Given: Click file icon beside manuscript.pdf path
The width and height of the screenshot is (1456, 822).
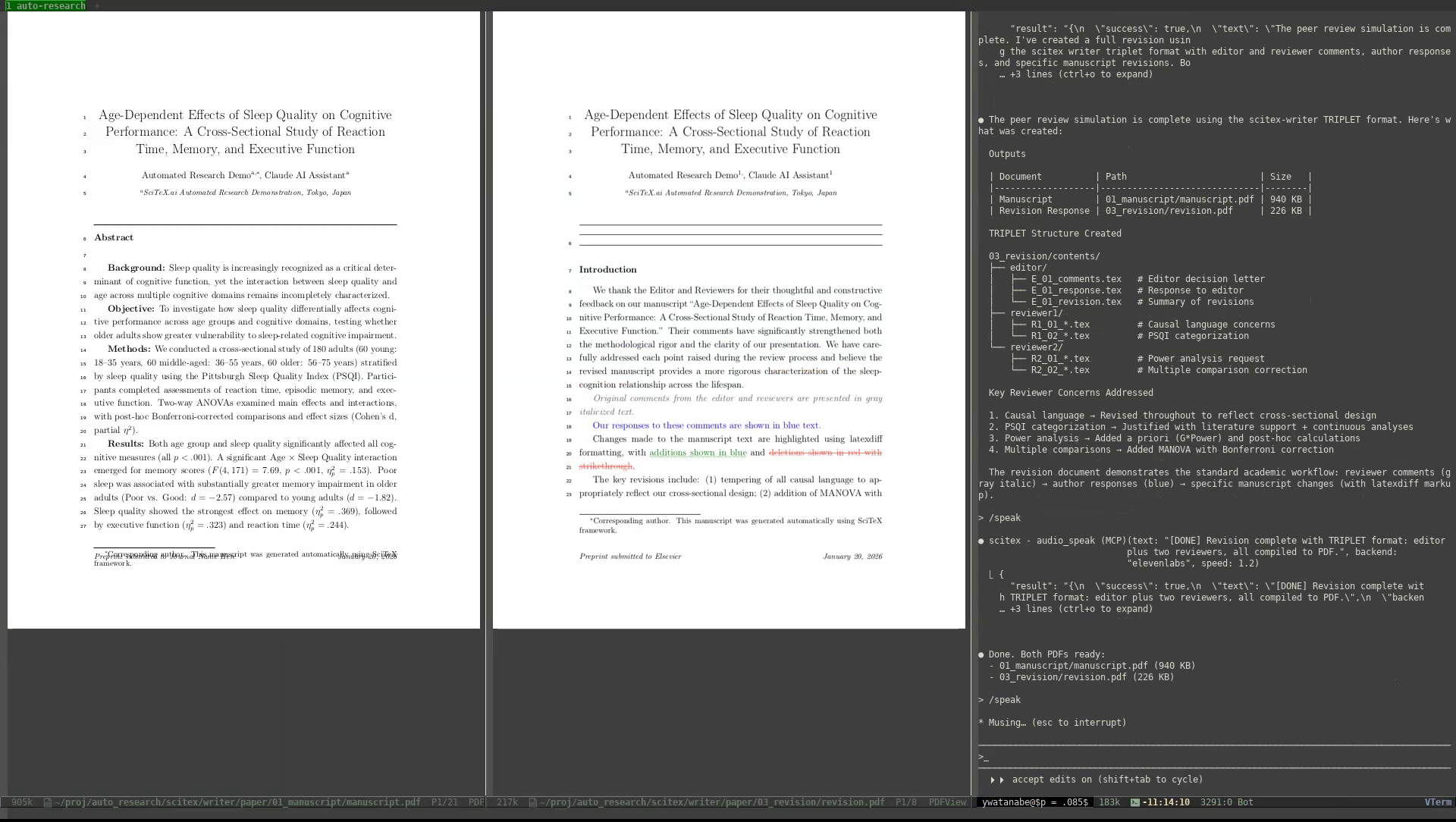Looking at the screenshot, I should click(47, 802).
